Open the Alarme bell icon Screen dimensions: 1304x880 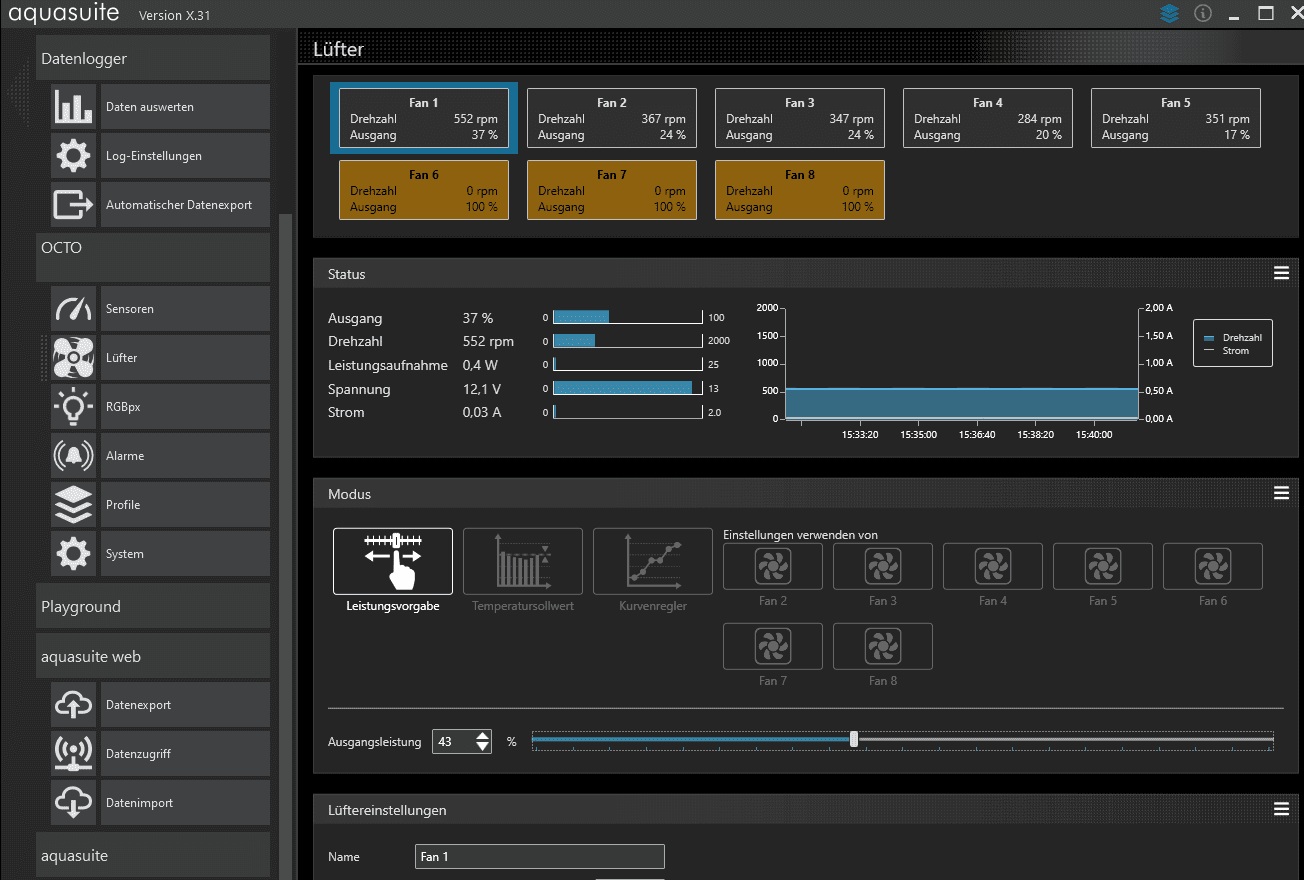point(73,456)
